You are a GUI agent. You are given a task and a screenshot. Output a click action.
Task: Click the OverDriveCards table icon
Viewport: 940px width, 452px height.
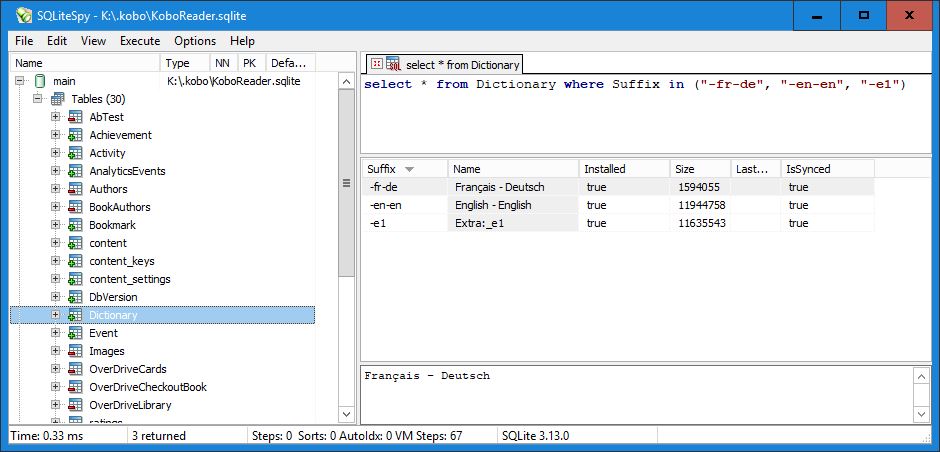coord(75,369)
